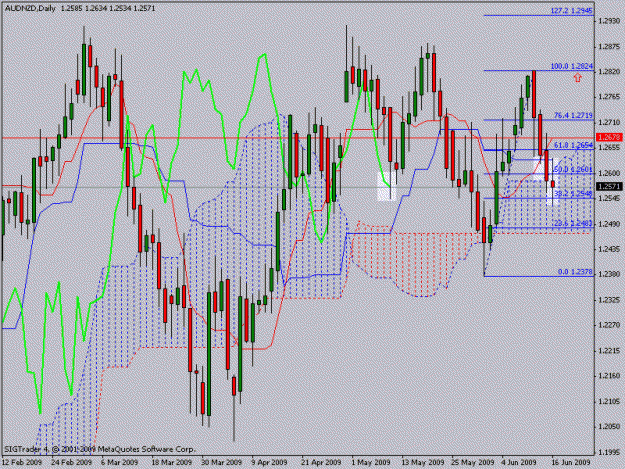The height and width of the screenshot is (469, 625).
Task: Click the 1.2050 price axis label
Action: point(609,426)
